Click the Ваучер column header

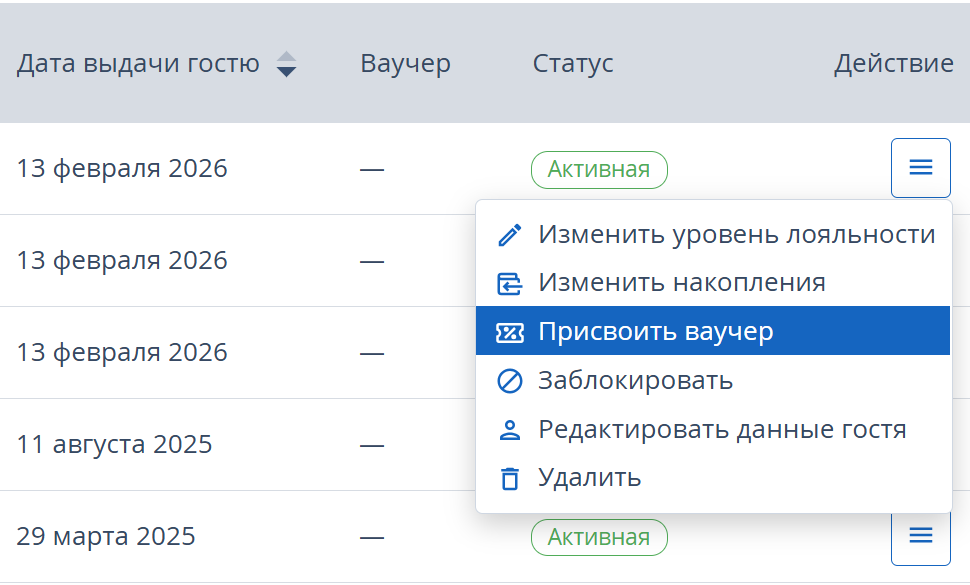click(x=405, y=64)
